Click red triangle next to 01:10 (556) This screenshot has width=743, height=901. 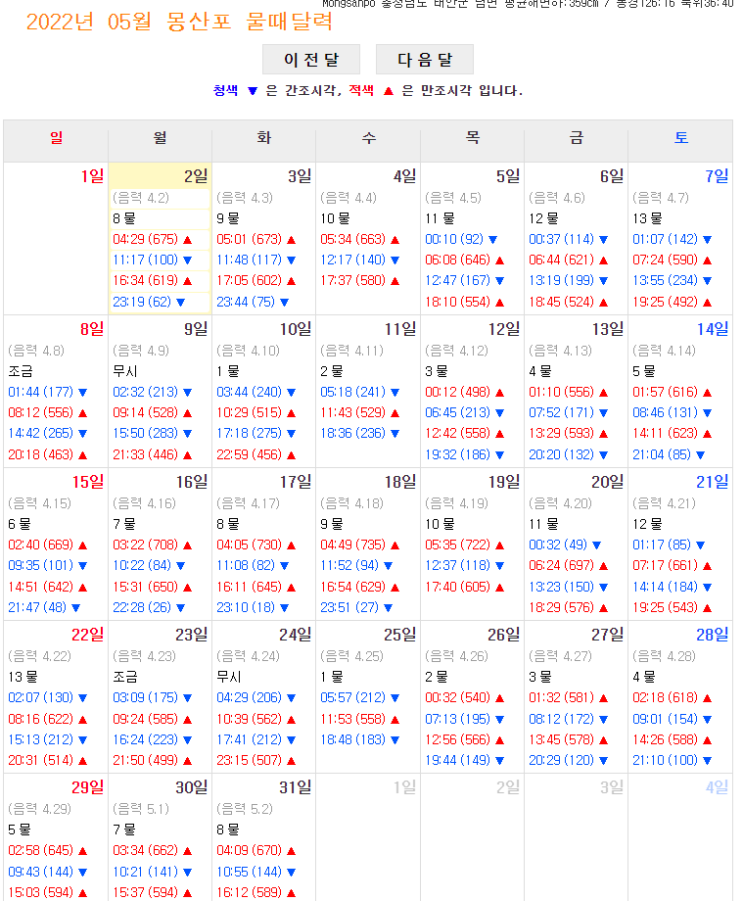click(x=603, y=392)
